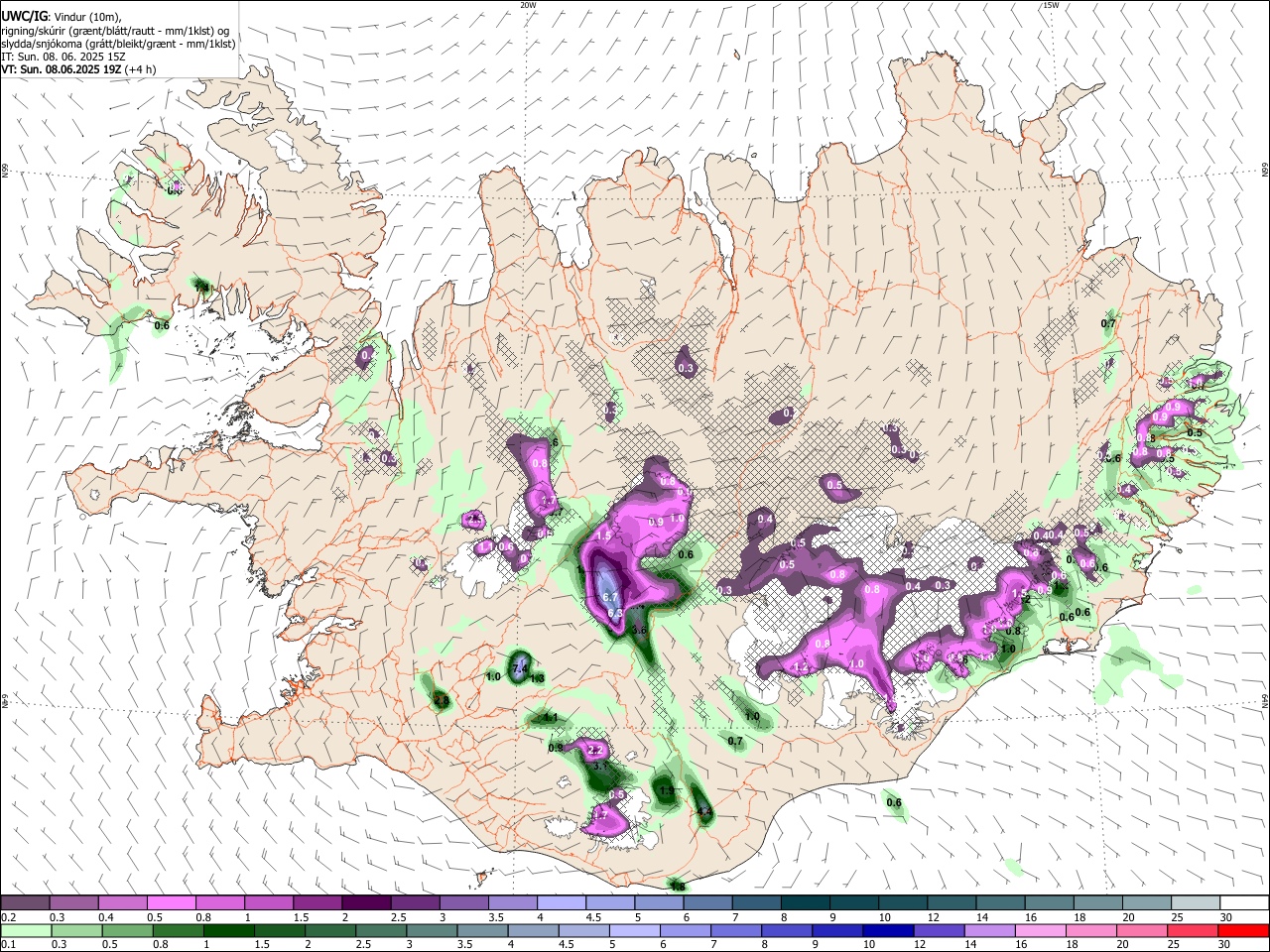Click the light lavender swatch at top-scale 4

pyautogui.click(x=562, y=902)
